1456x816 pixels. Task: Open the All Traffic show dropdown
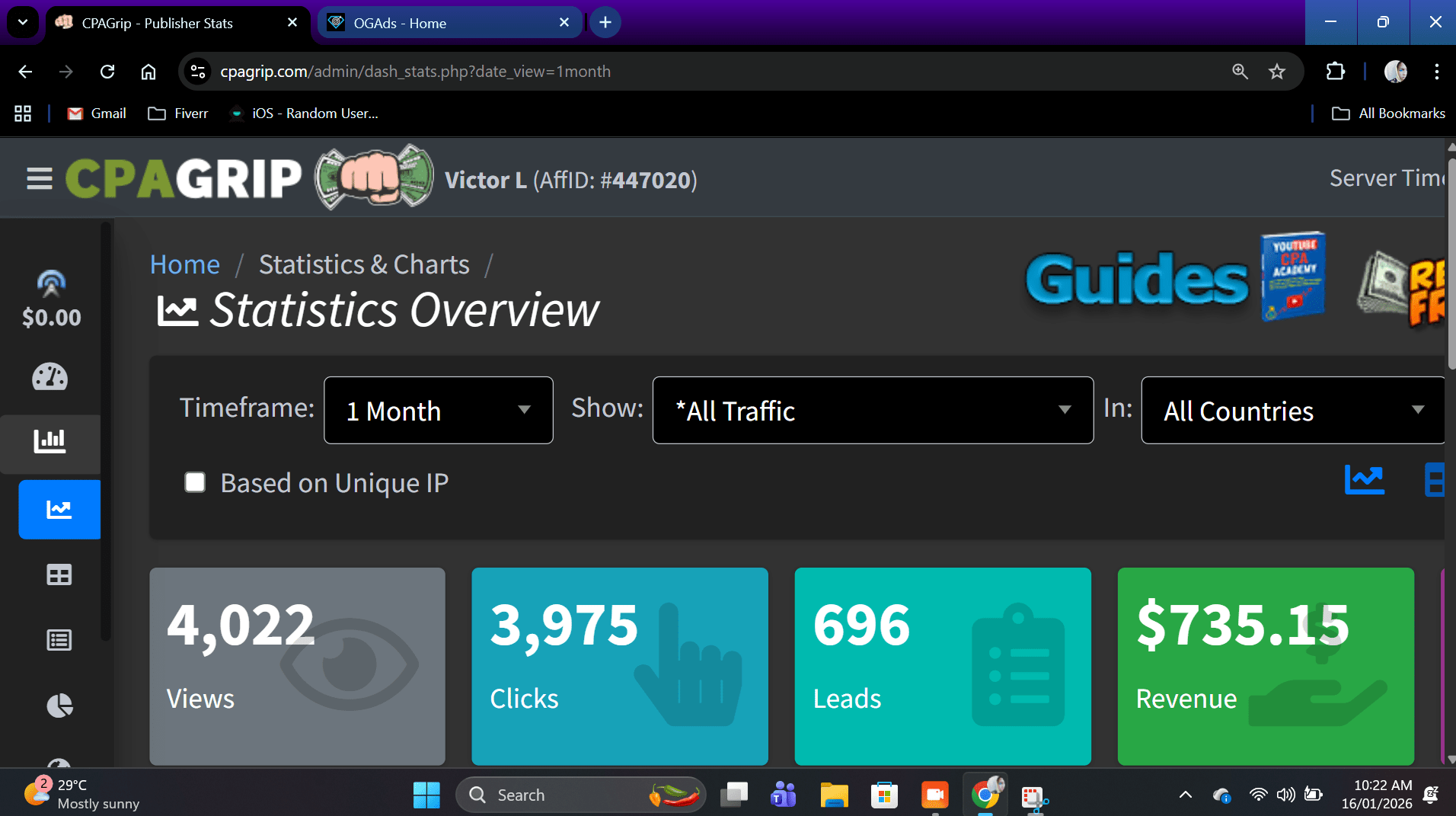872,411
